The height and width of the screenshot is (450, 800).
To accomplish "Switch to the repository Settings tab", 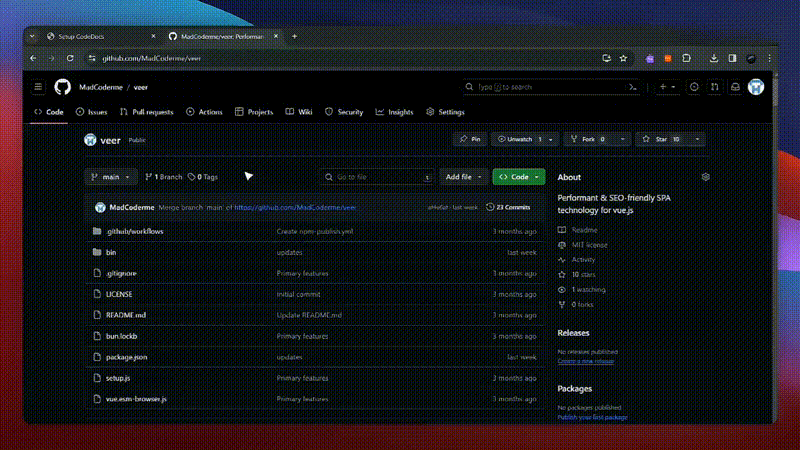I will tap(445, 112).
